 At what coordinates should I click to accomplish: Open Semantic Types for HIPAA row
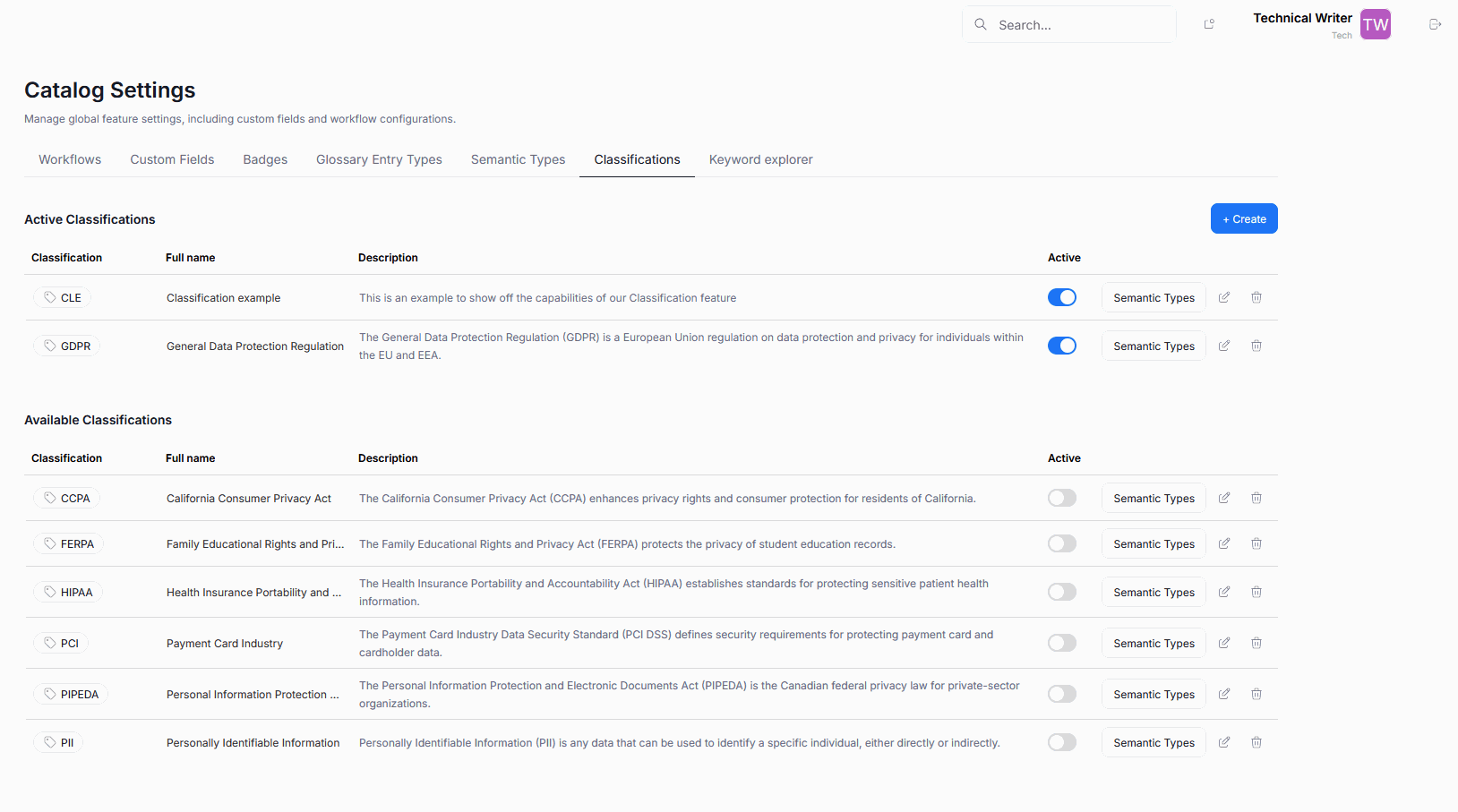point(1154,592)
